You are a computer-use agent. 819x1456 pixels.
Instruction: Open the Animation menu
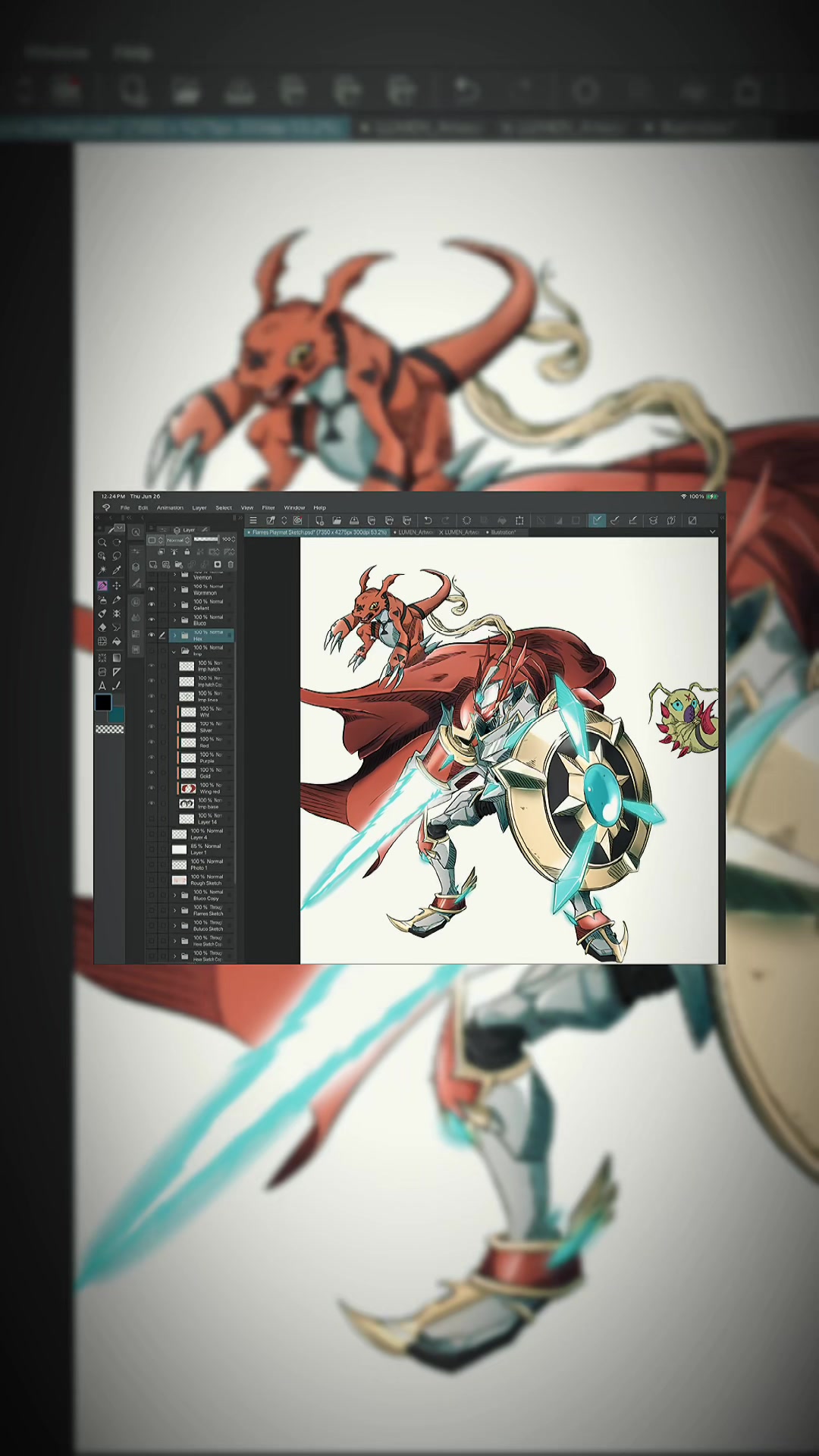pyautogui.click(x=170, y=507)
